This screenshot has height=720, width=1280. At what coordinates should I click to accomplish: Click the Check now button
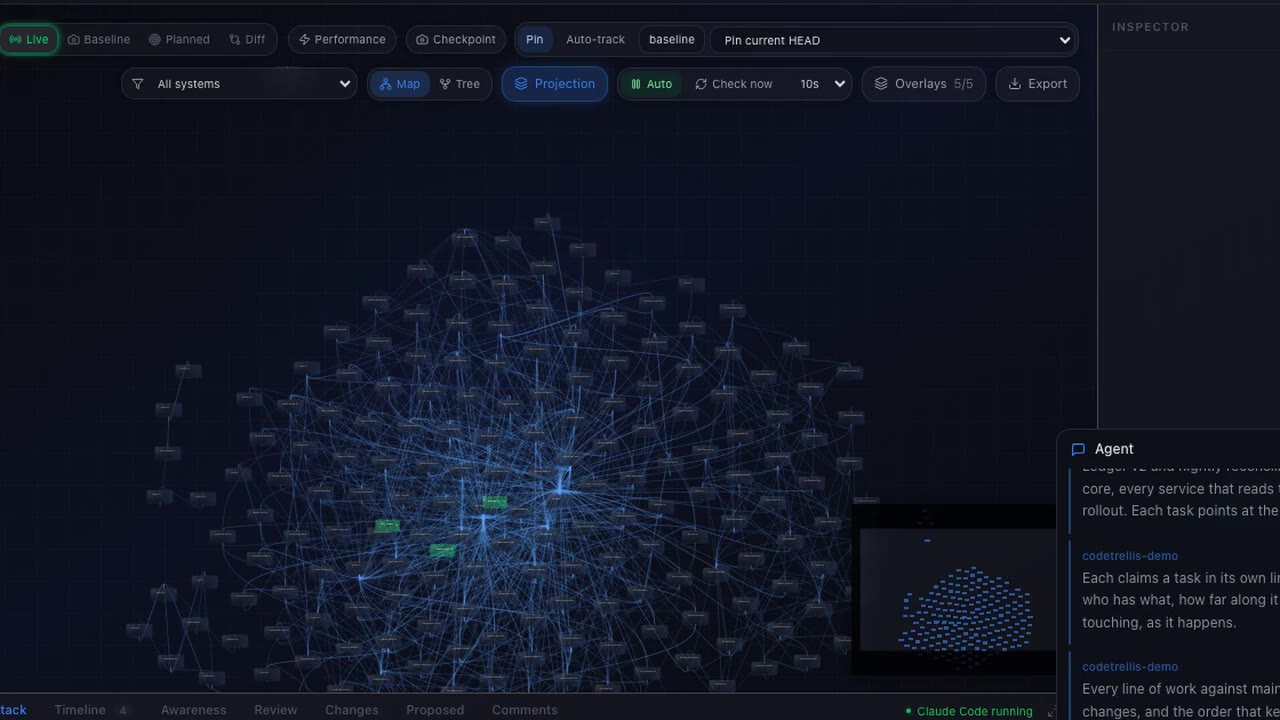tap(734, 84)
